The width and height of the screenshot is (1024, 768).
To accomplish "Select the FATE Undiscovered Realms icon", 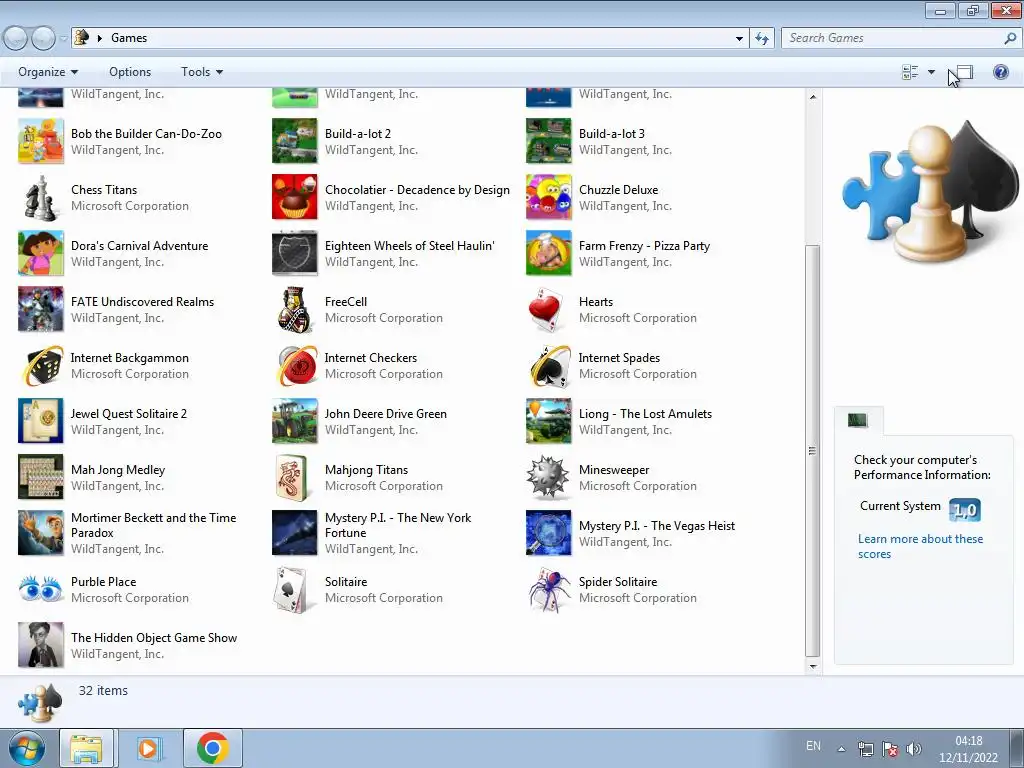I will pyautogui.click(x=40, y=310).
